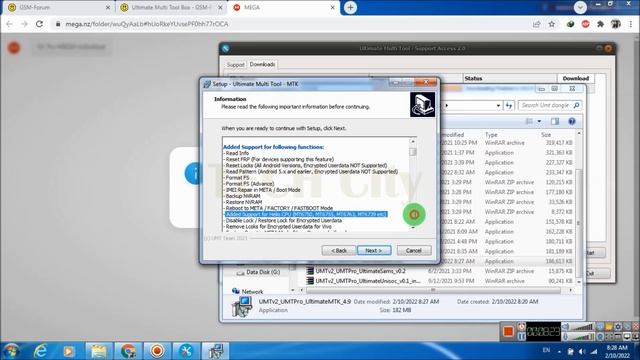640x360 pixels.
Task: Click the setup information box scroll-down arrow
Action: click(x=413, y=228)
